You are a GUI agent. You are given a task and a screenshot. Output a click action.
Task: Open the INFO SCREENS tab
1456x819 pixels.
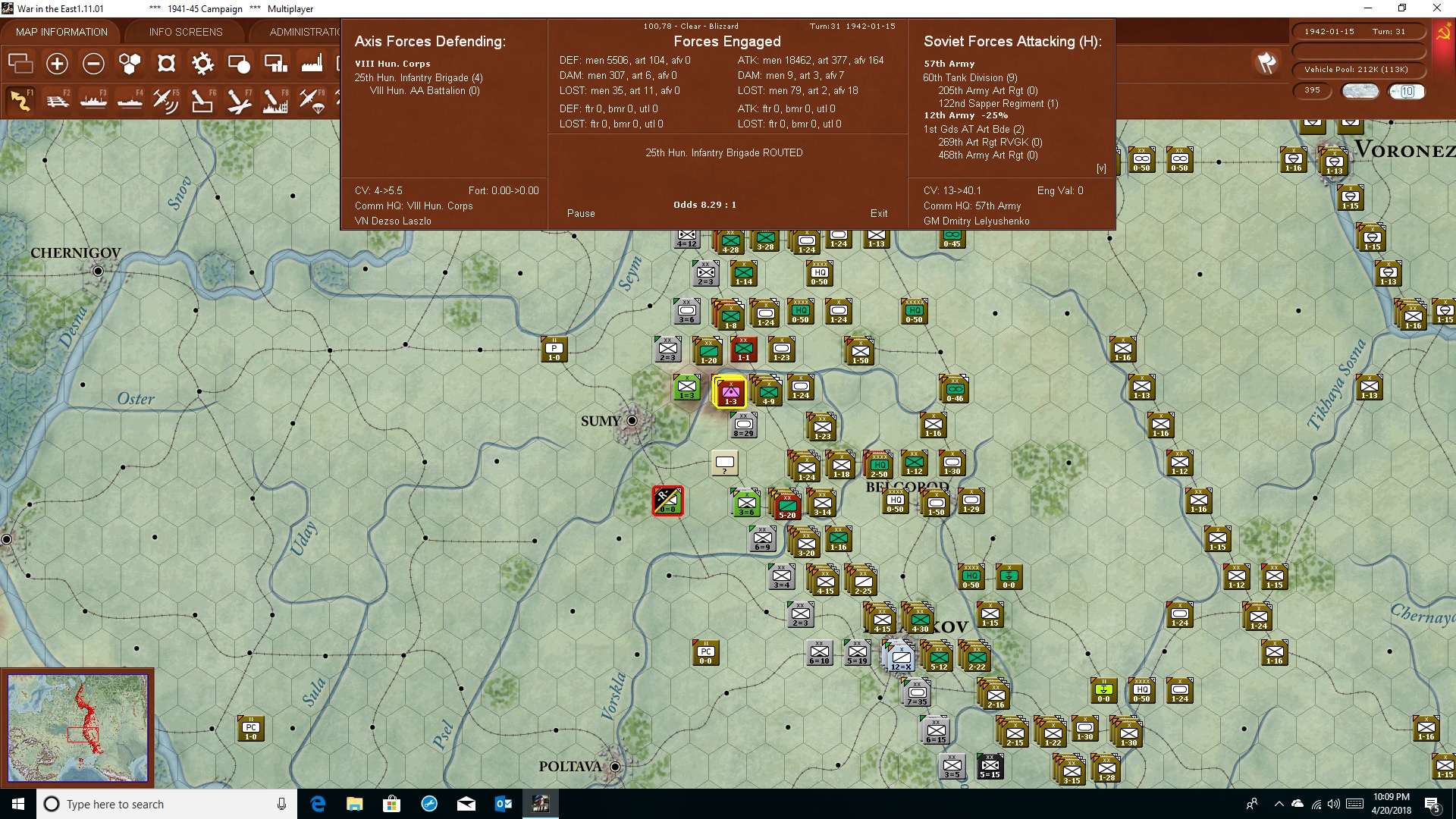tap(186, 32)
